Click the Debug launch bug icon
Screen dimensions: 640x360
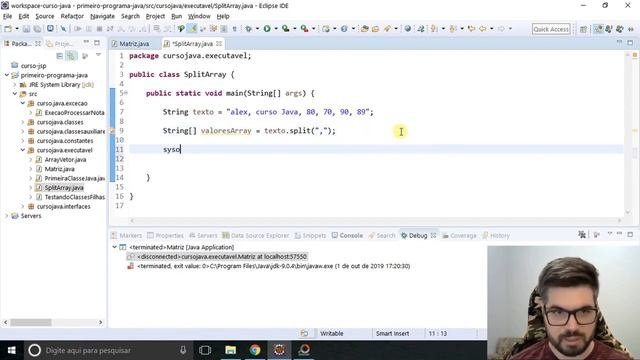(249, 29)
